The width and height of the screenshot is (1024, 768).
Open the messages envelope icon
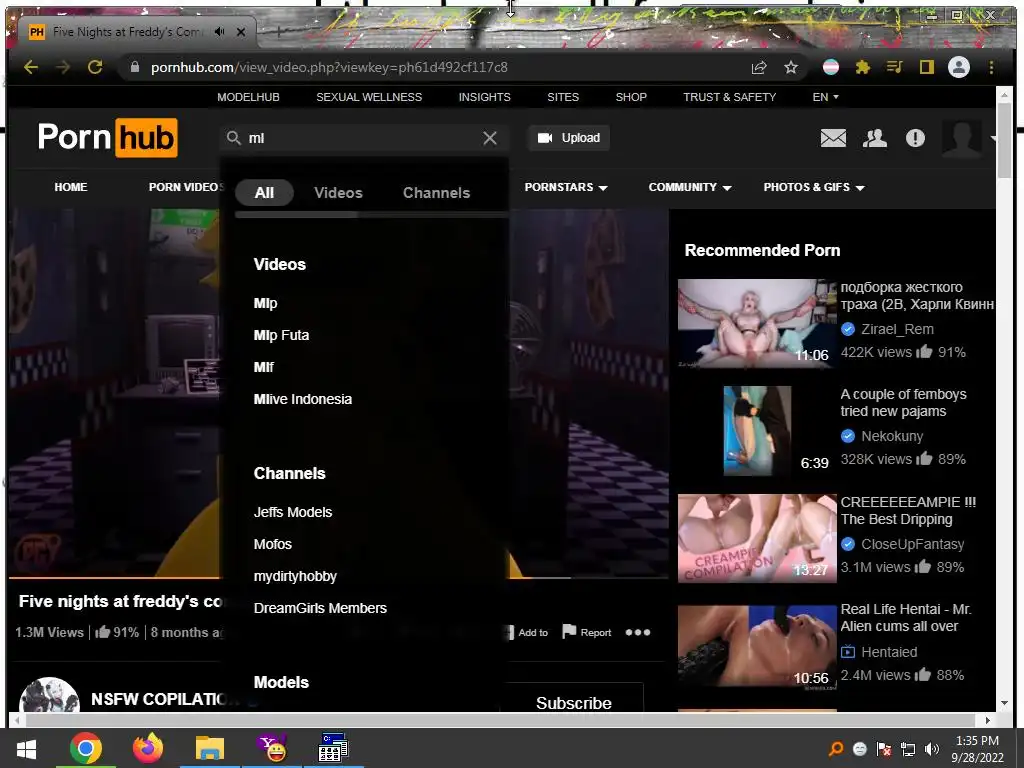click(x=833, y=138)
